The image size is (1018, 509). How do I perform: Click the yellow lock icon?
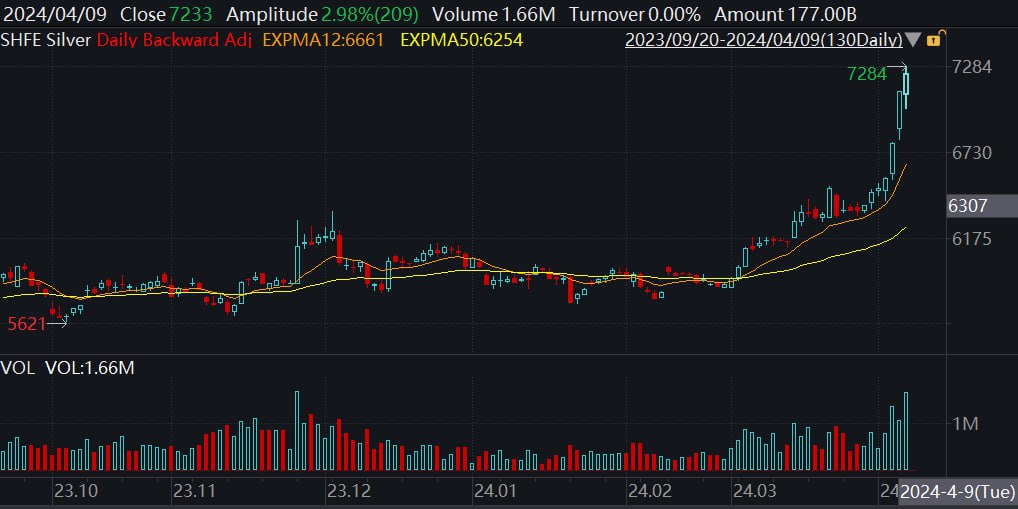click(933, 41)
